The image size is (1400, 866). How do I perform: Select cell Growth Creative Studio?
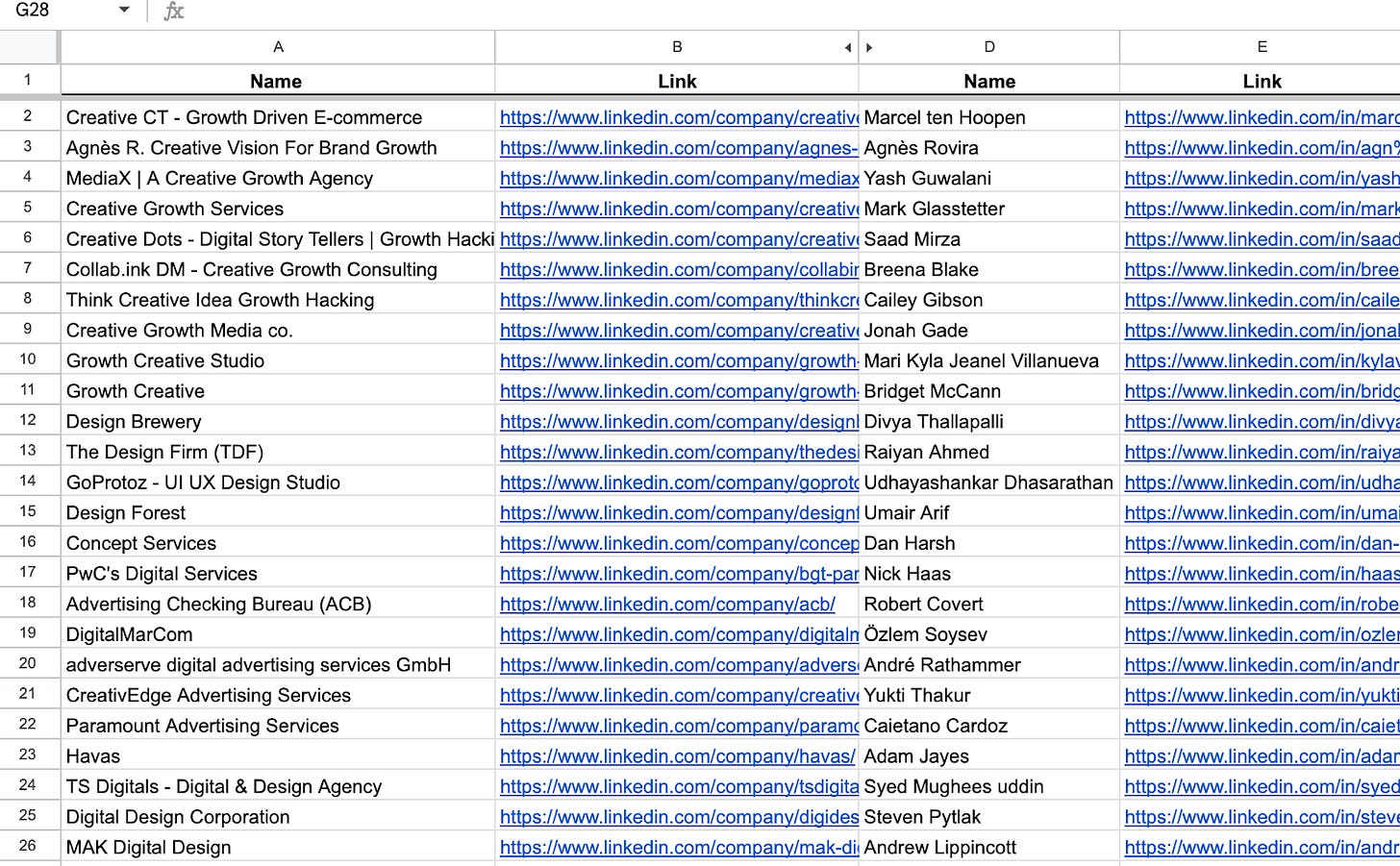click(x=278, y=360)
